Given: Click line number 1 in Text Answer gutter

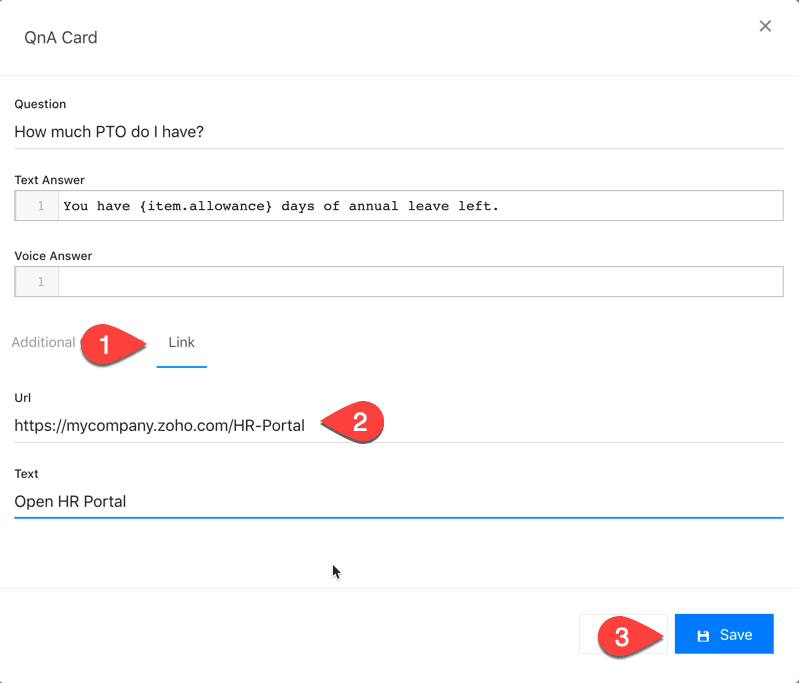Looking at the screenshot, I should [x=41, y=206].
